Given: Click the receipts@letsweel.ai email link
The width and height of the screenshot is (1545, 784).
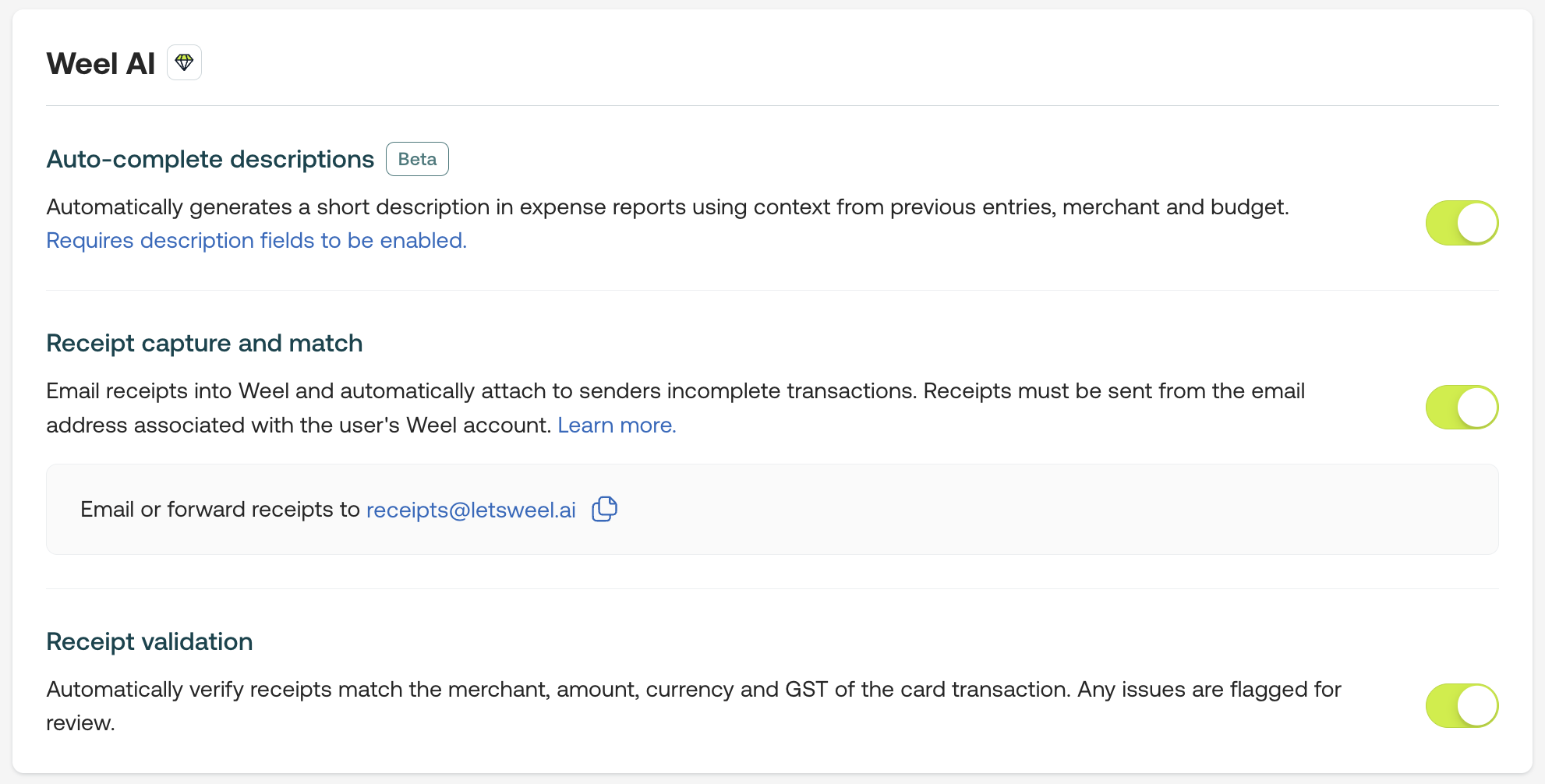Looking at the screenshot, I should click(471, 510).
